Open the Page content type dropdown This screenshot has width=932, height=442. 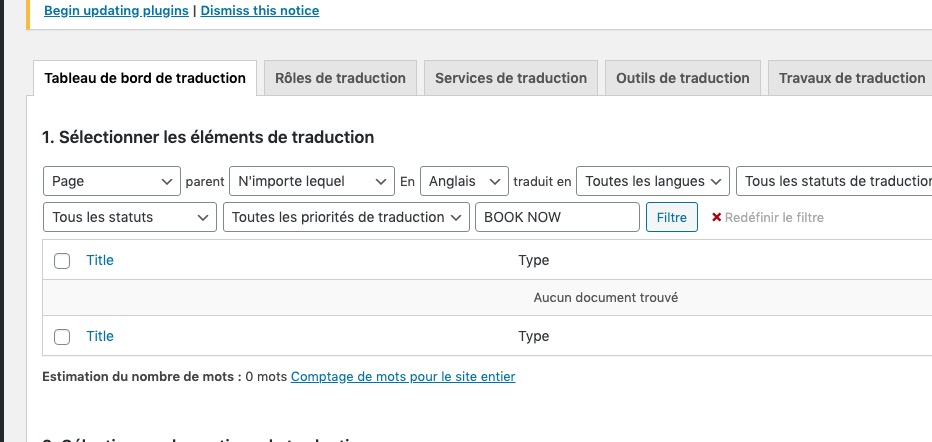(112, 181)
